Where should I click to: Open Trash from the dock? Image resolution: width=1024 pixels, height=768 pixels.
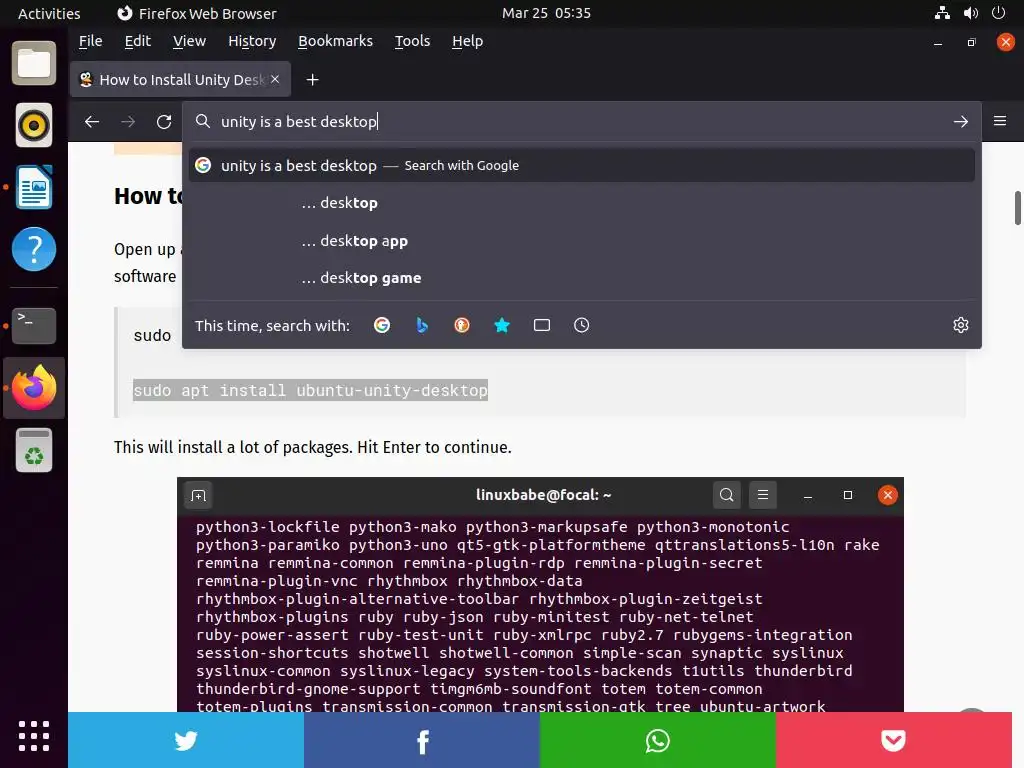tap(34, 450)
